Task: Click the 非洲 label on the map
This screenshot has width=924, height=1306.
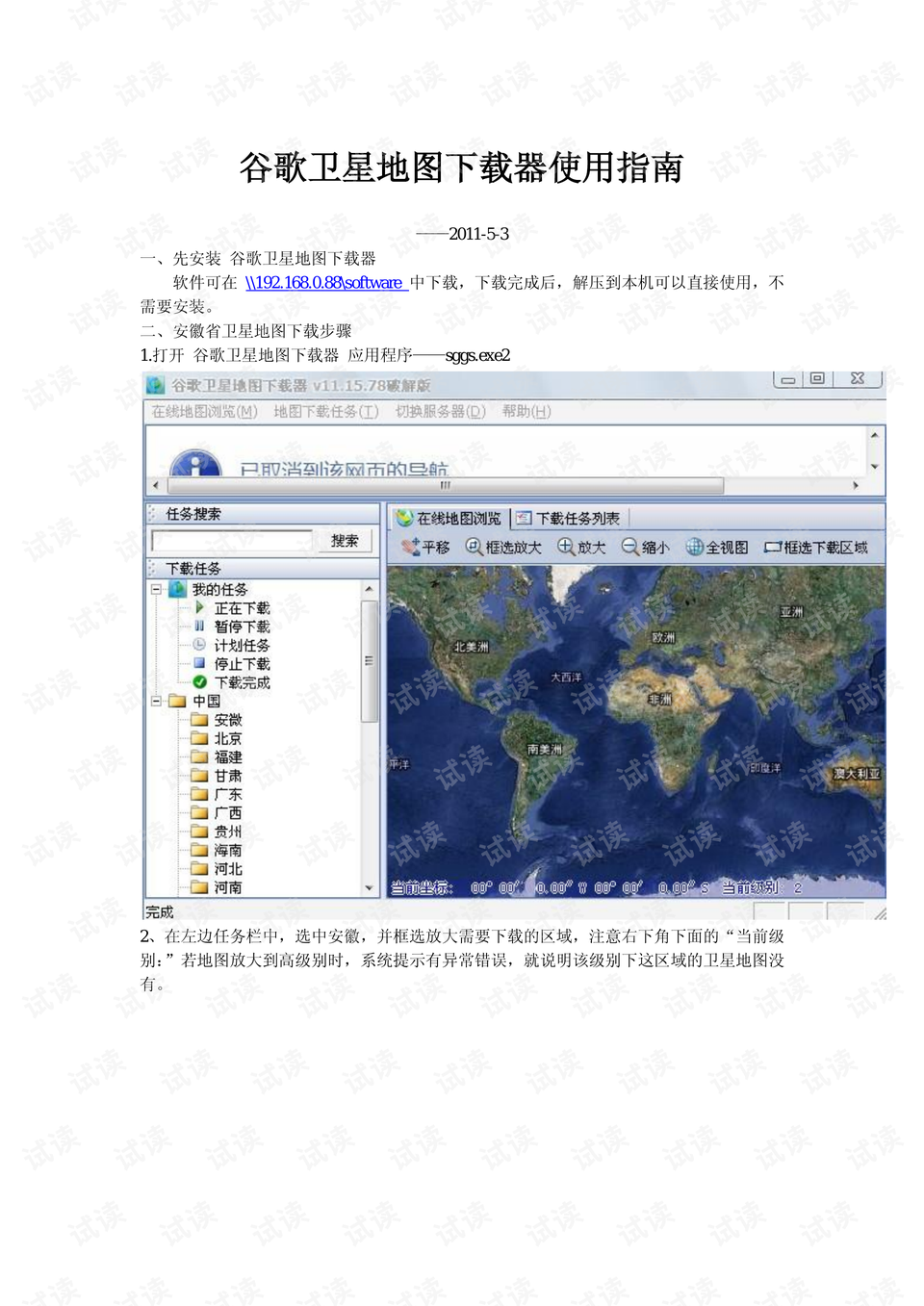Action: [660, 699]
